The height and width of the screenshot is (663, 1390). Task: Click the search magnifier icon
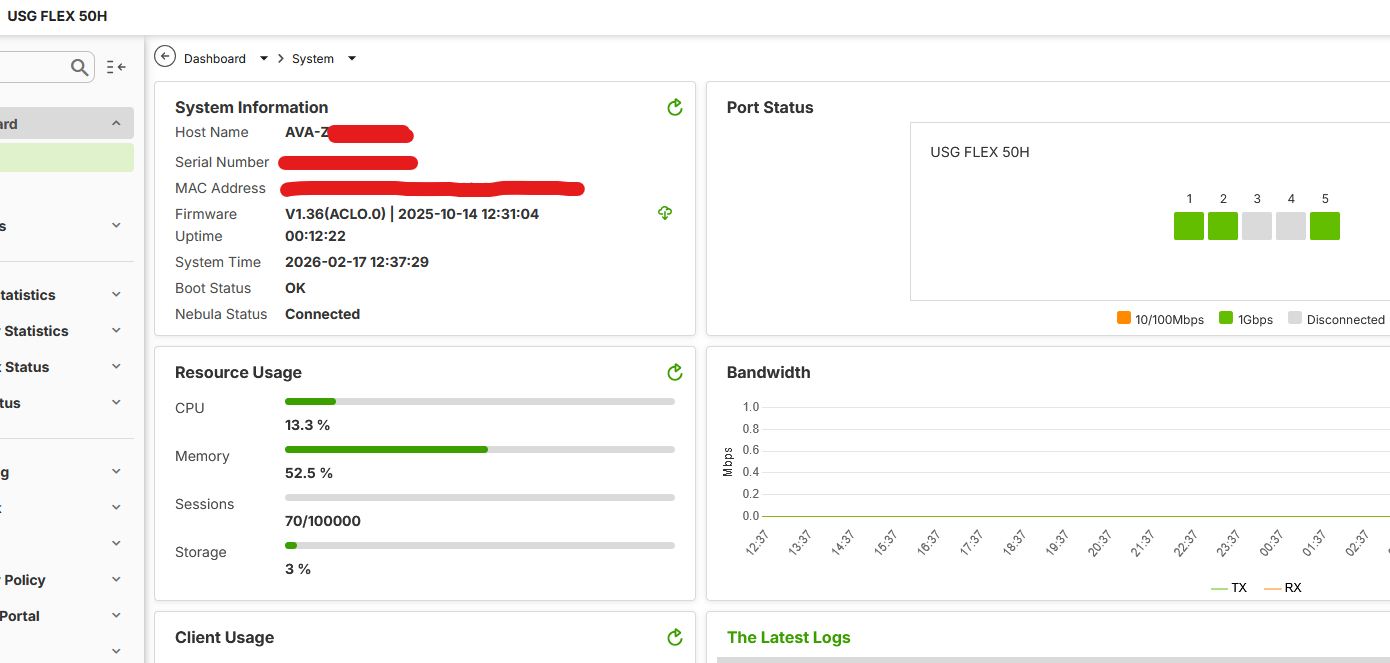(80, 67)
